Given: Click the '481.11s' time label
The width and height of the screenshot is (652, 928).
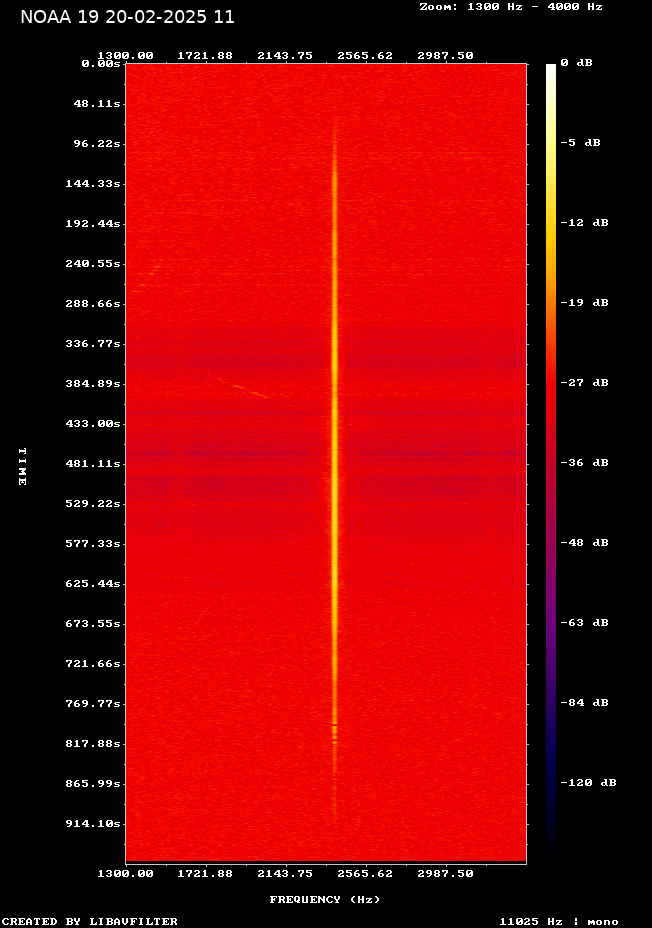Looking at the screenshot, I should coord(93,463).
